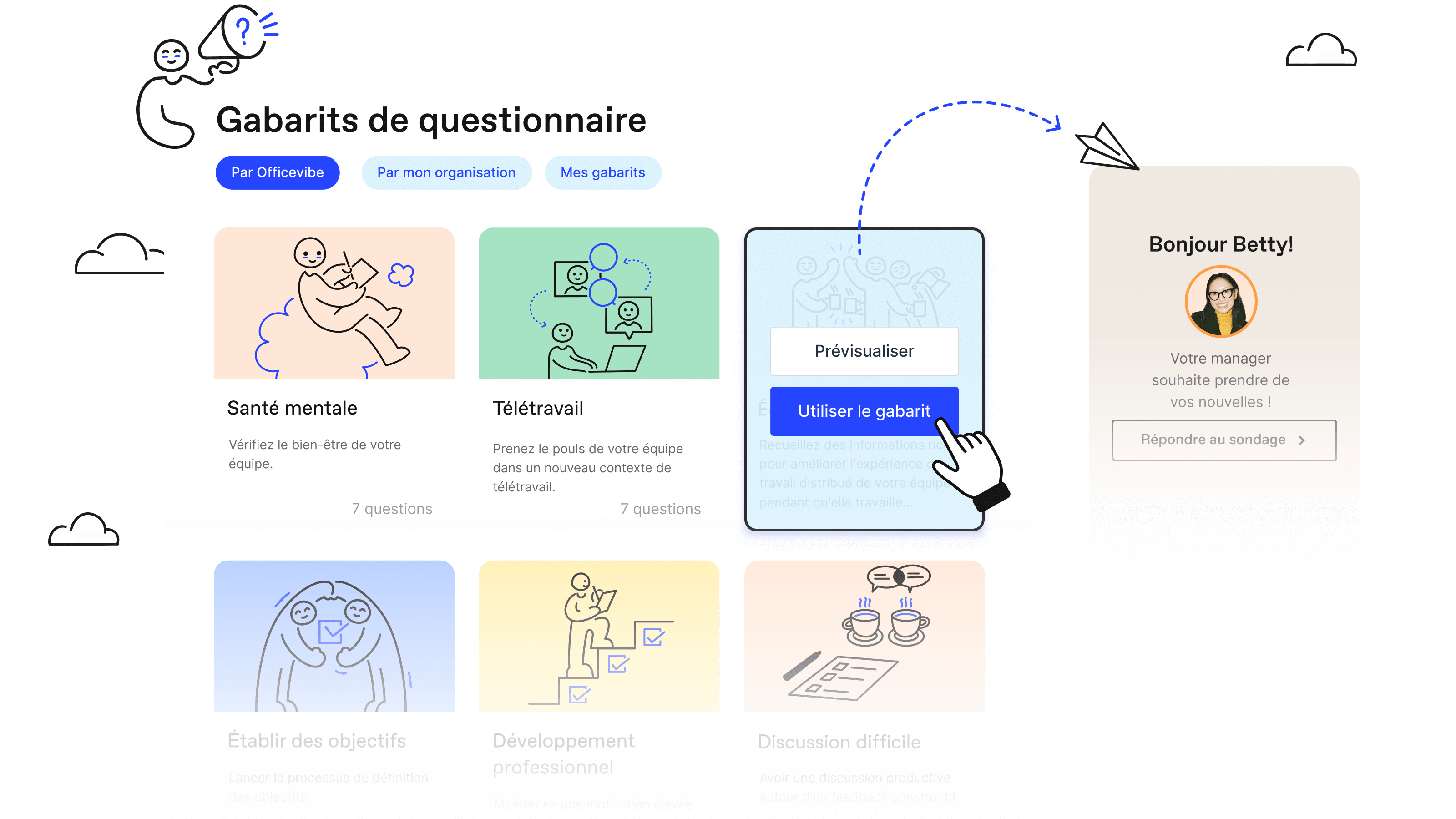Image resolution: width=1456 pixels, height=819 pixels.
Task: Click the Développement professionnel template icon
Action: pos(598,637)
